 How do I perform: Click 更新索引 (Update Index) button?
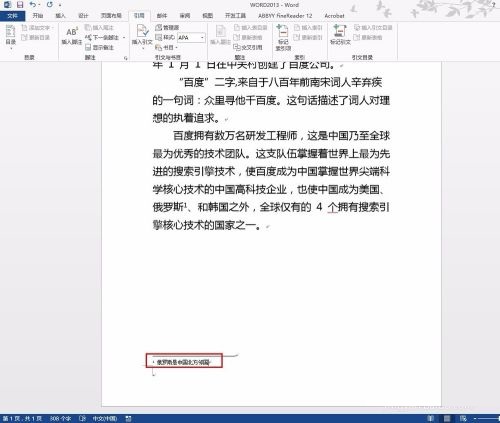308,37
